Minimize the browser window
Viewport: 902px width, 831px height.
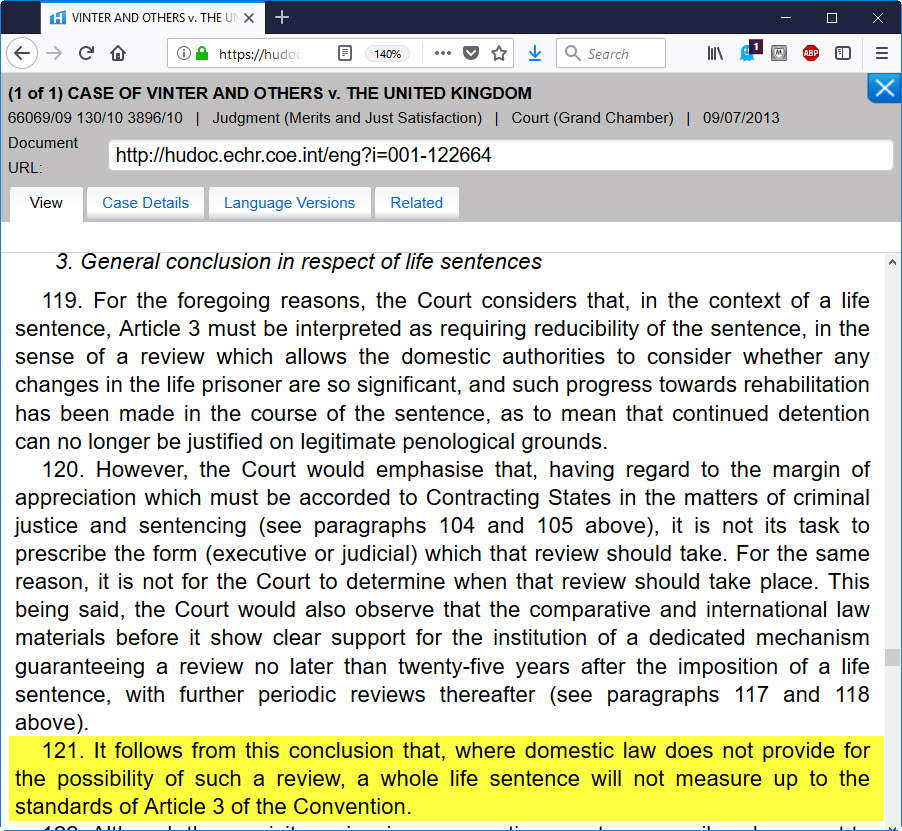tap(786, 18)
